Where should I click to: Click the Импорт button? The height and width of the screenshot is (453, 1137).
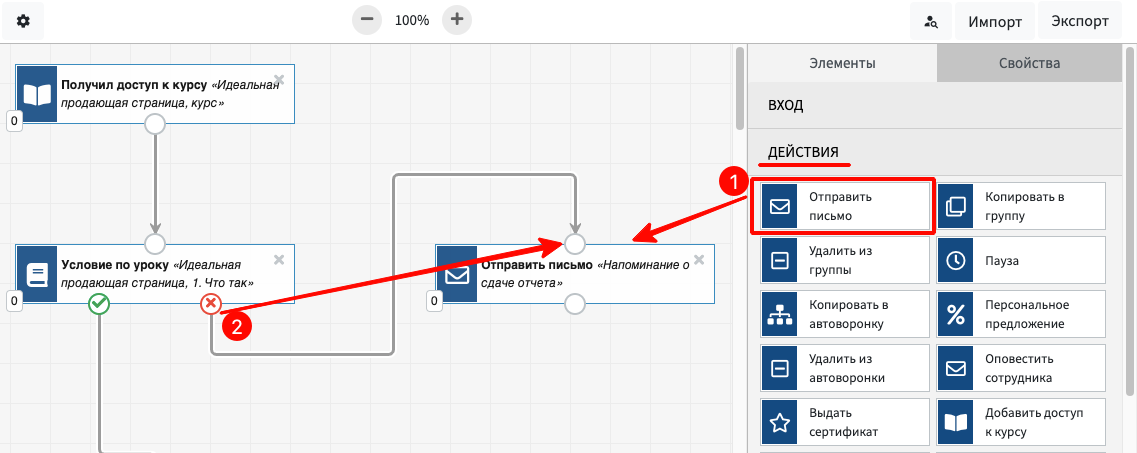pyautogui.click(x=994, y=22)
